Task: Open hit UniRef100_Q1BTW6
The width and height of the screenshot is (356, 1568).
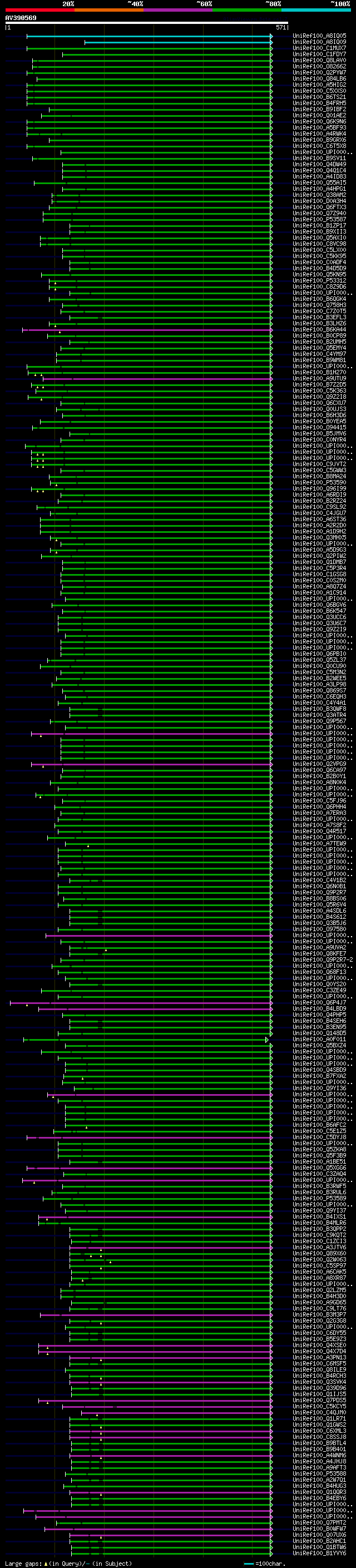Action: point(319,1547)
